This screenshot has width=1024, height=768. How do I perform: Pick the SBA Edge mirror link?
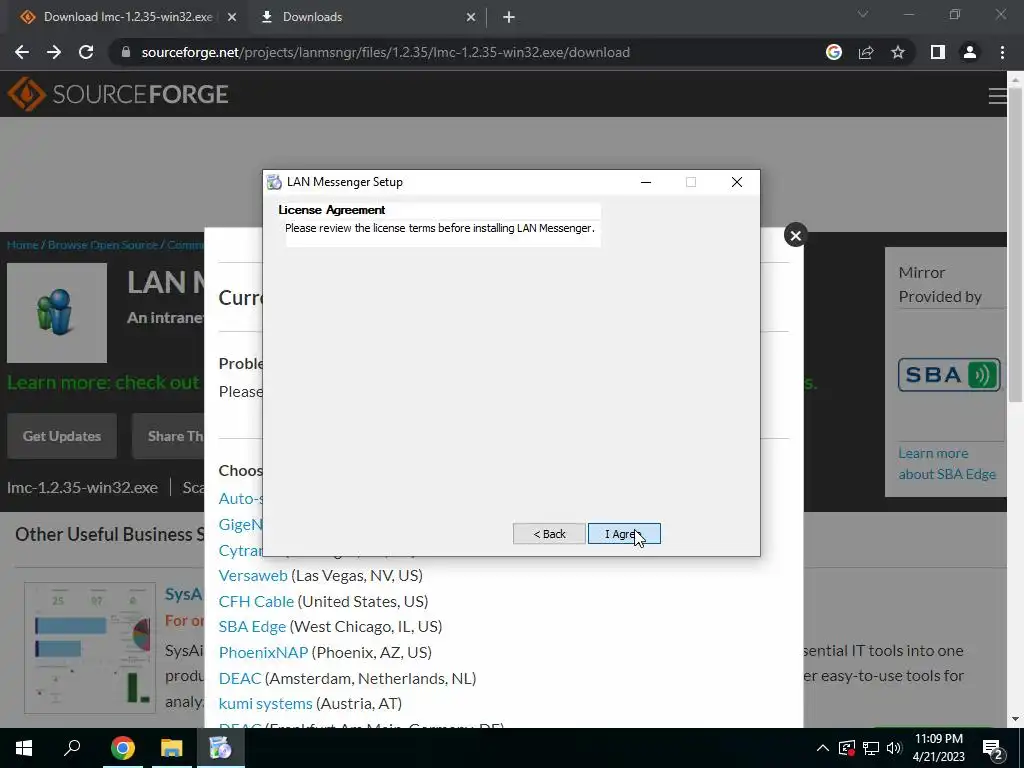[252, 627]
